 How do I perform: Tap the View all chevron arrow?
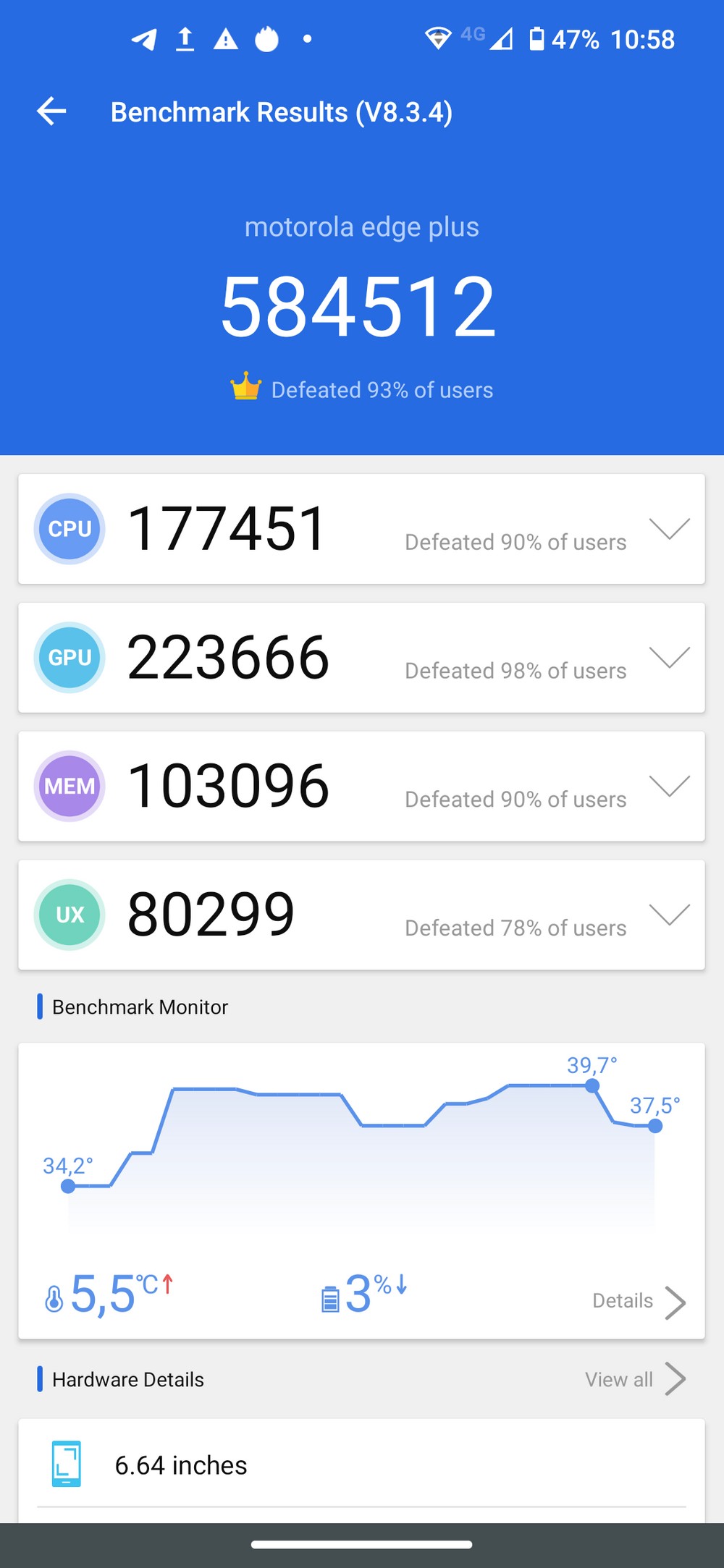pyautogui.click(x=675, y=1379)
